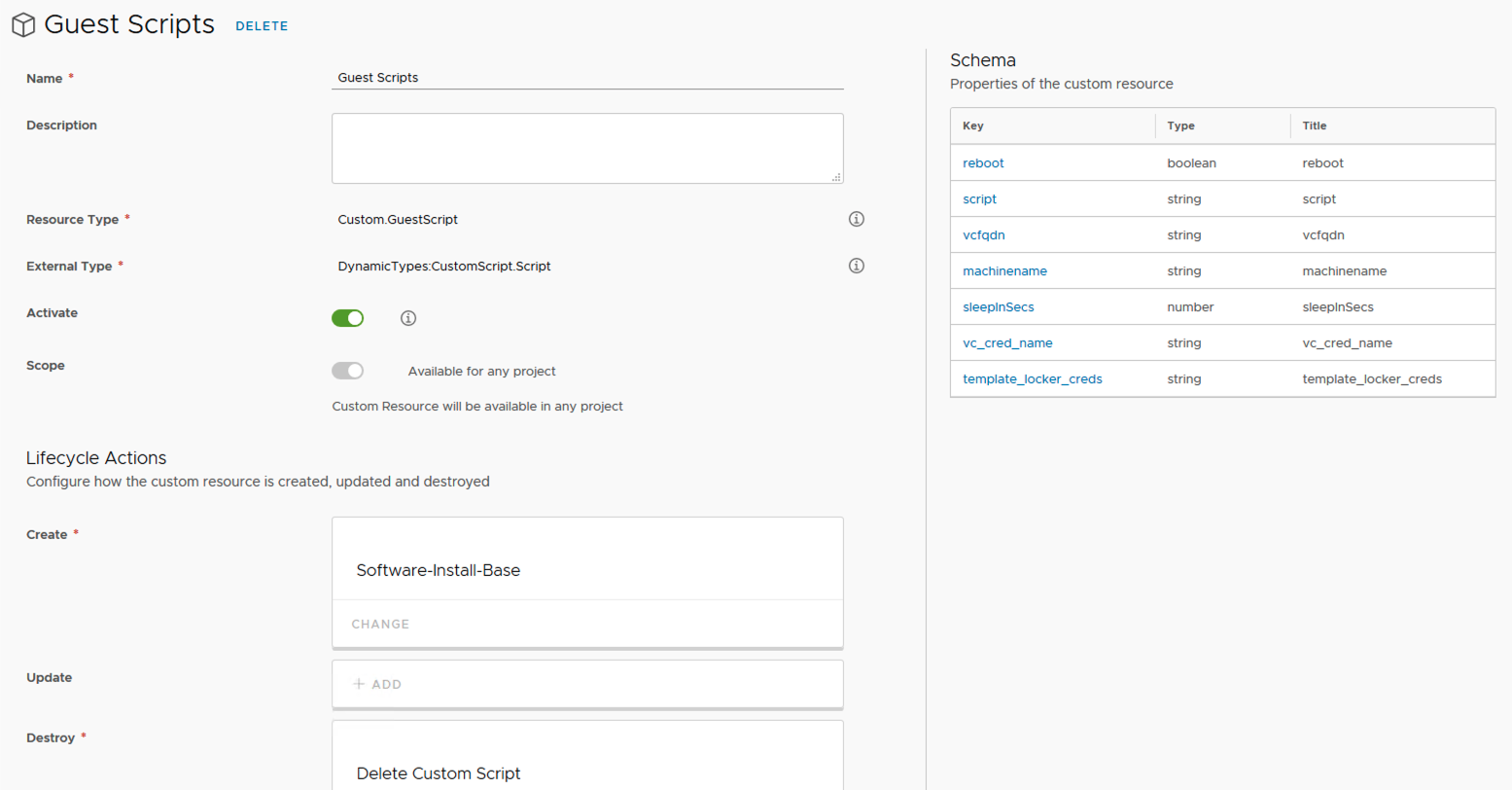Open template_locker_creds schema property
Viewport: 1512px width, 790px height.
(1032, 379)
